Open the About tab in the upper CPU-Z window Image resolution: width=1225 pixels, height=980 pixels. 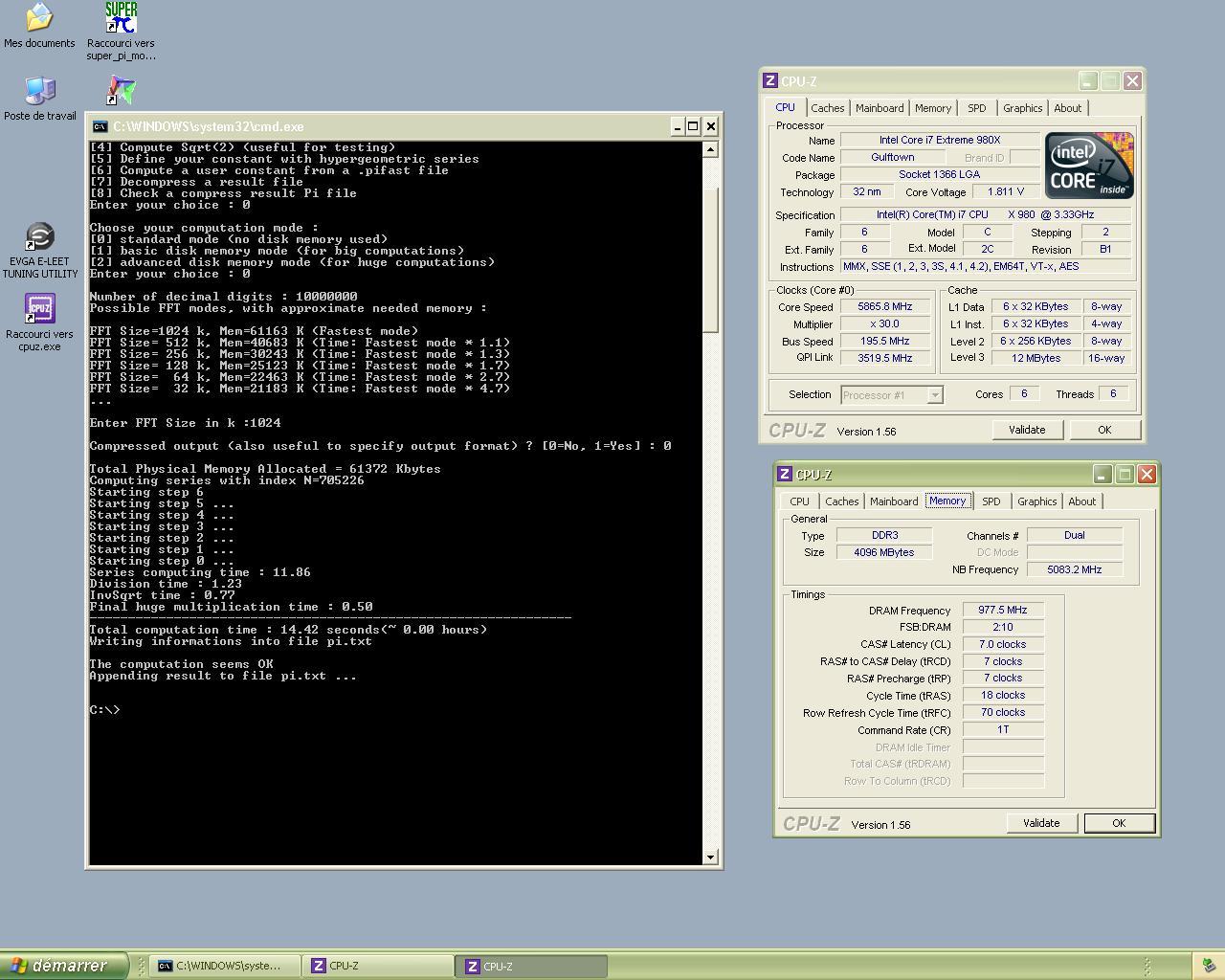point(1068,108)
